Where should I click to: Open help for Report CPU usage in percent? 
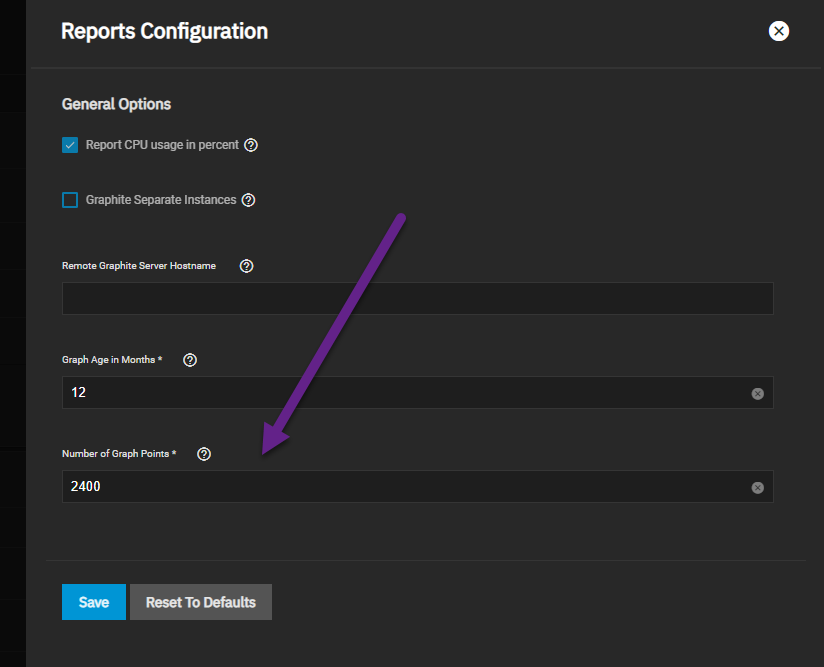point(251,145)
